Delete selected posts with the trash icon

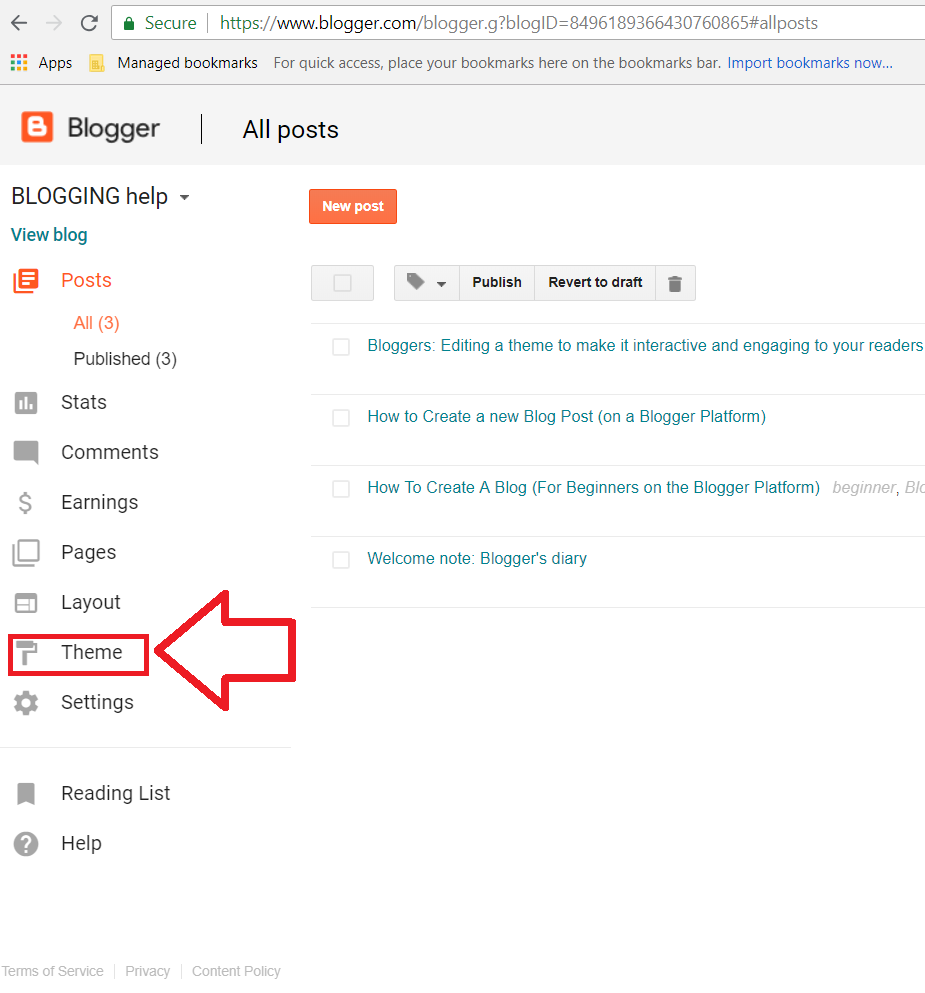[675, 283]
